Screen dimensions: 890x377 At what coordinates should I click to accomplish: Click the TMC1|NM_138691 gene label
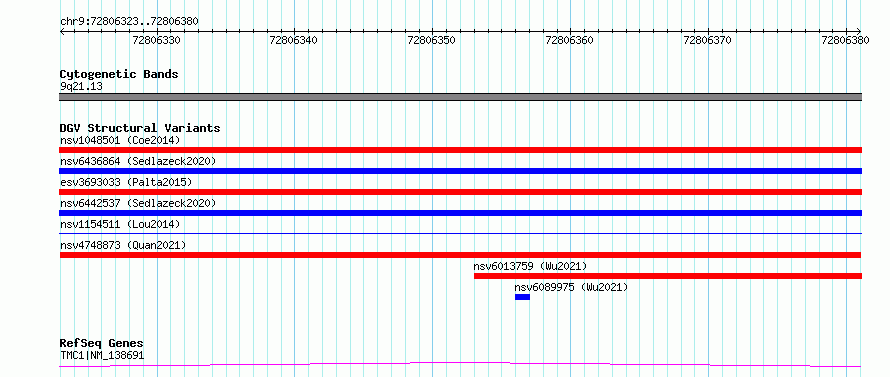(102, 355)
